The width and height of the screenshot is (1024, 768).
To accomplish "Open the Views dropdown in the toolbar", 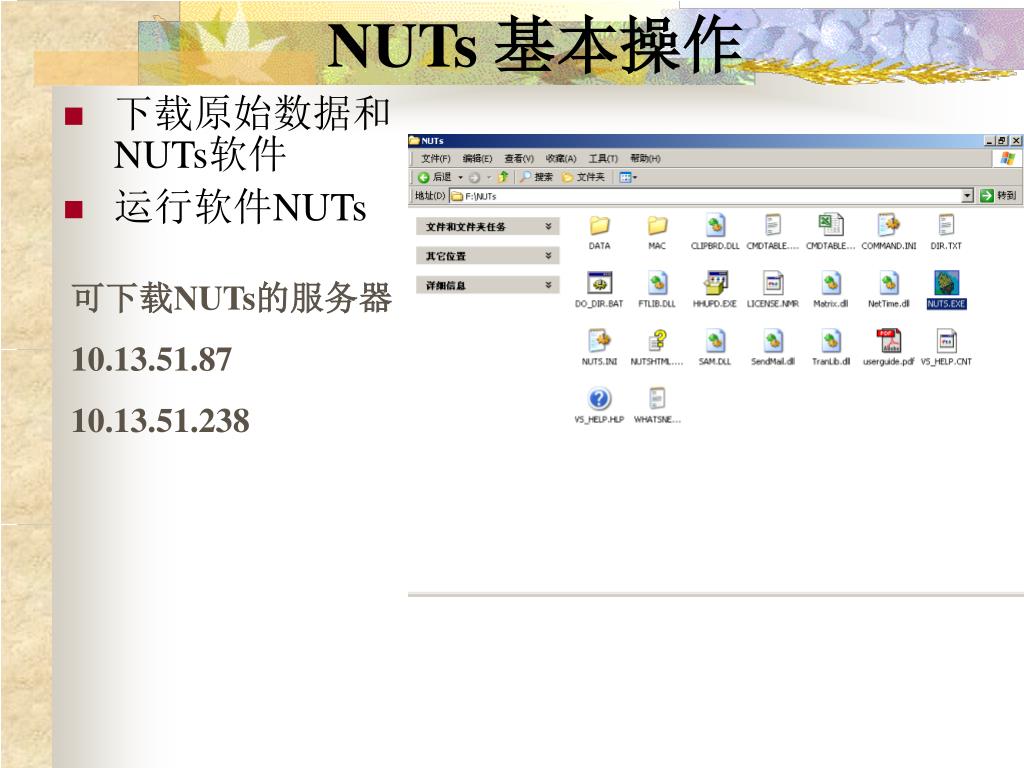I will pos(628,177).
